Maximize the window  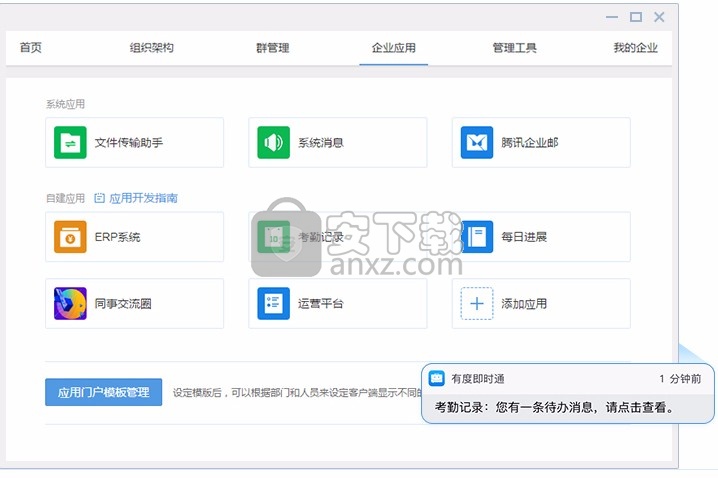coord(636,17)
